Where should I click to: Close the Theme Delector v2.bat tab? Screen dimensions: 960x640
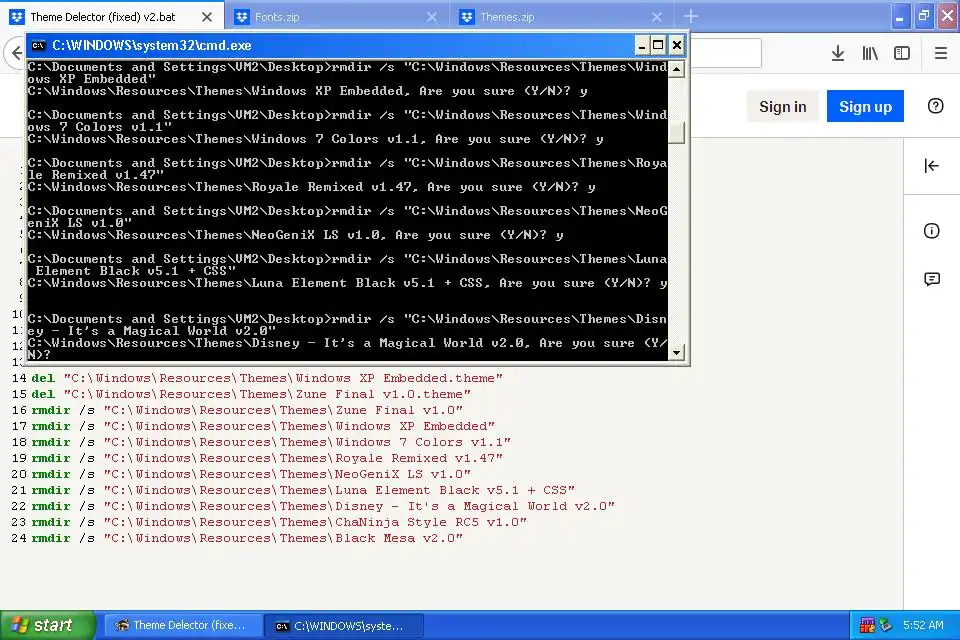[x=207, y=17]
